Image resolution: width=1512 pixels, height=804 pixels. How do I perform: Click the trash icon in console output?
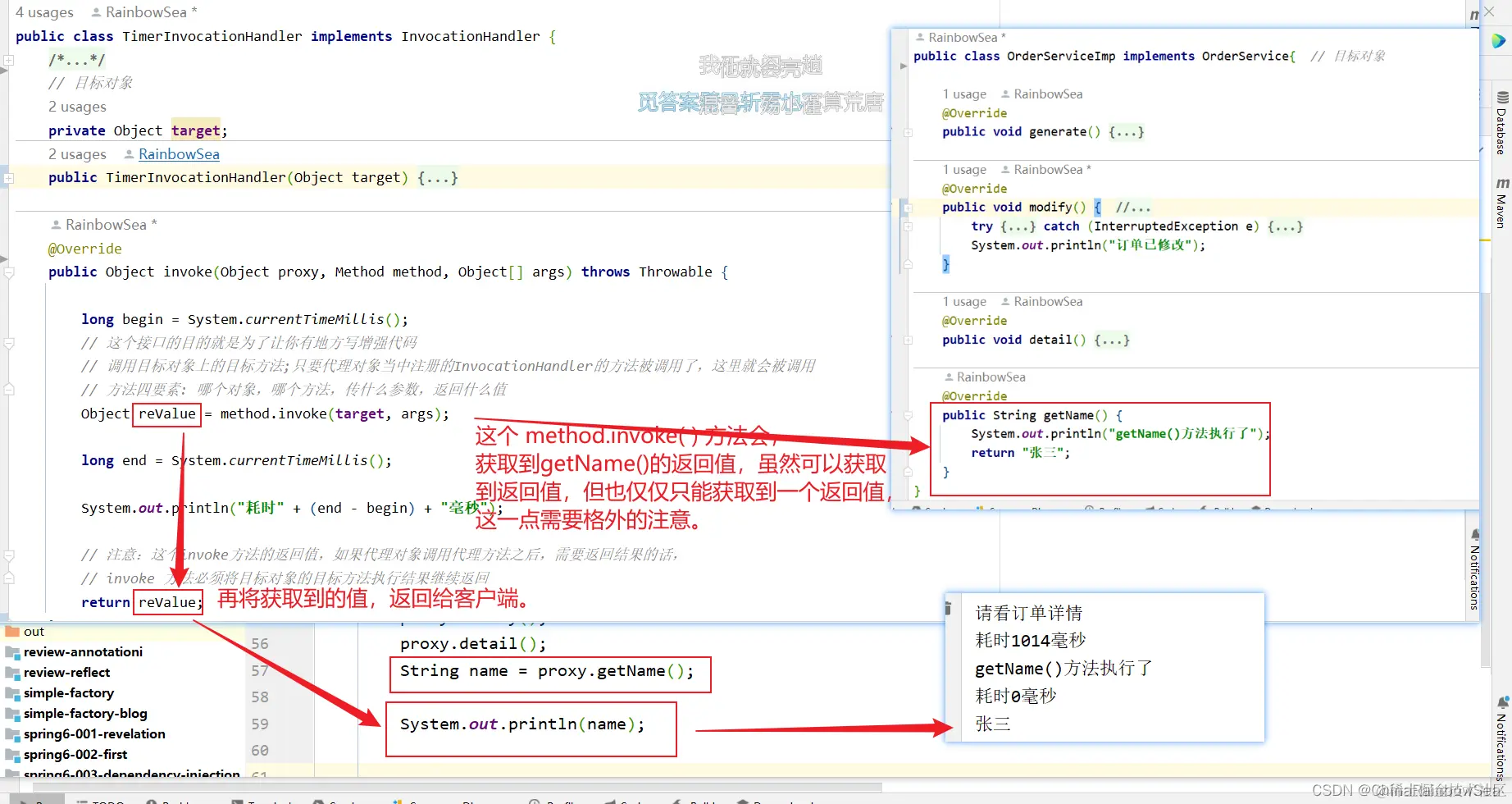pyautogui.click(x=948, y=609)
